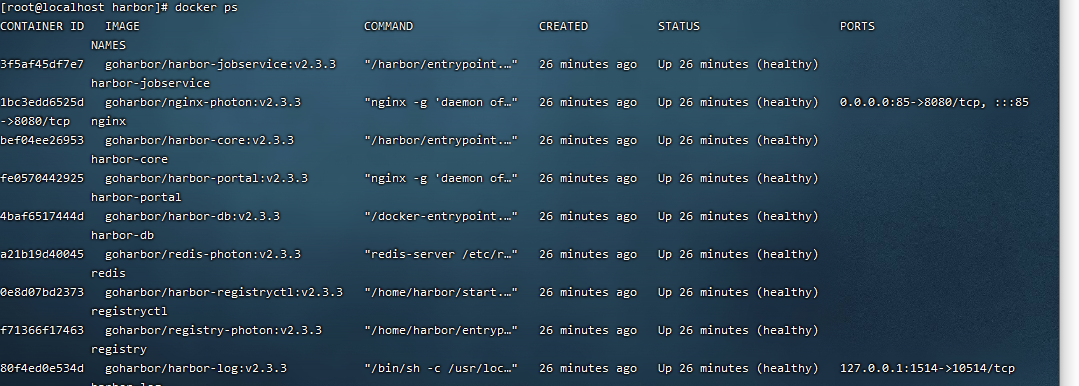Select container ID 4baf6517444d
The width and height of the screenshot is (1079, 386).
tap(42, 216)
